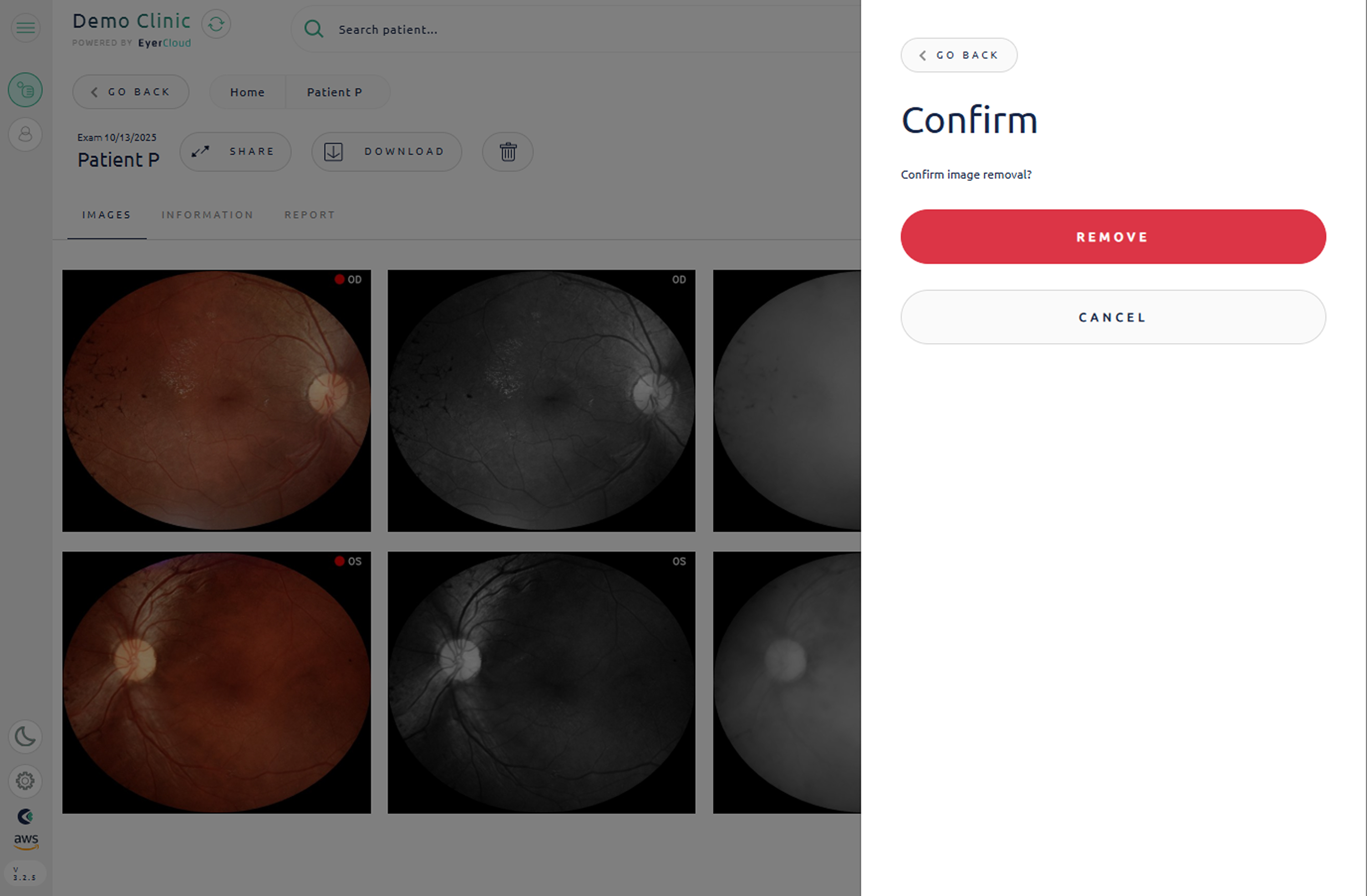Image resolution: width=1367 pixels, height=896 pixels.
Task: Click the Home breadcrumb
Action: (x=247, y=92)
